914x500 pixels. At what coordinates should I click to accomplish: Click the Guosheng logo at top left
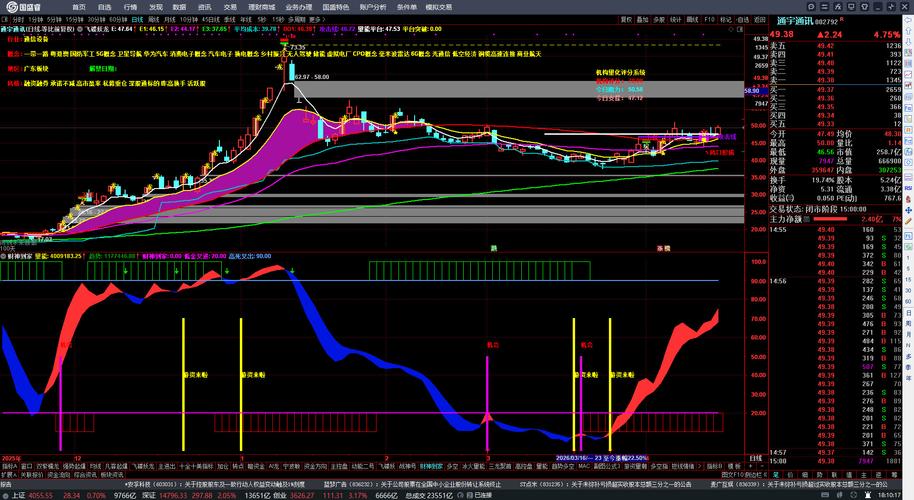[x=22, y=7]
